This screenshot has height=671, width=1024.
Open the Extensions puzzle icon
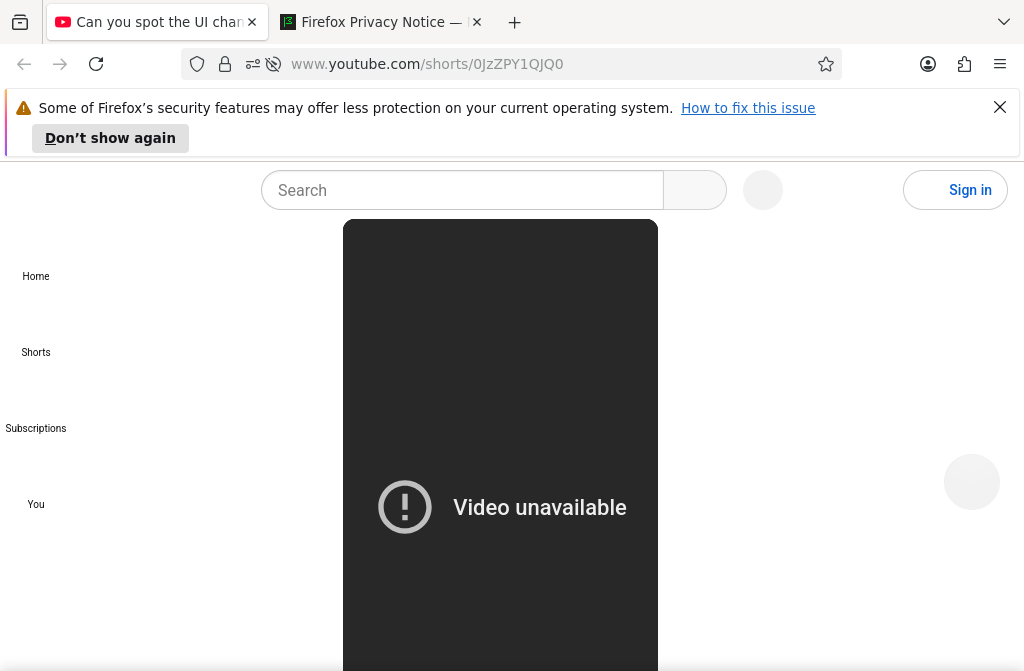coord(965,64)
